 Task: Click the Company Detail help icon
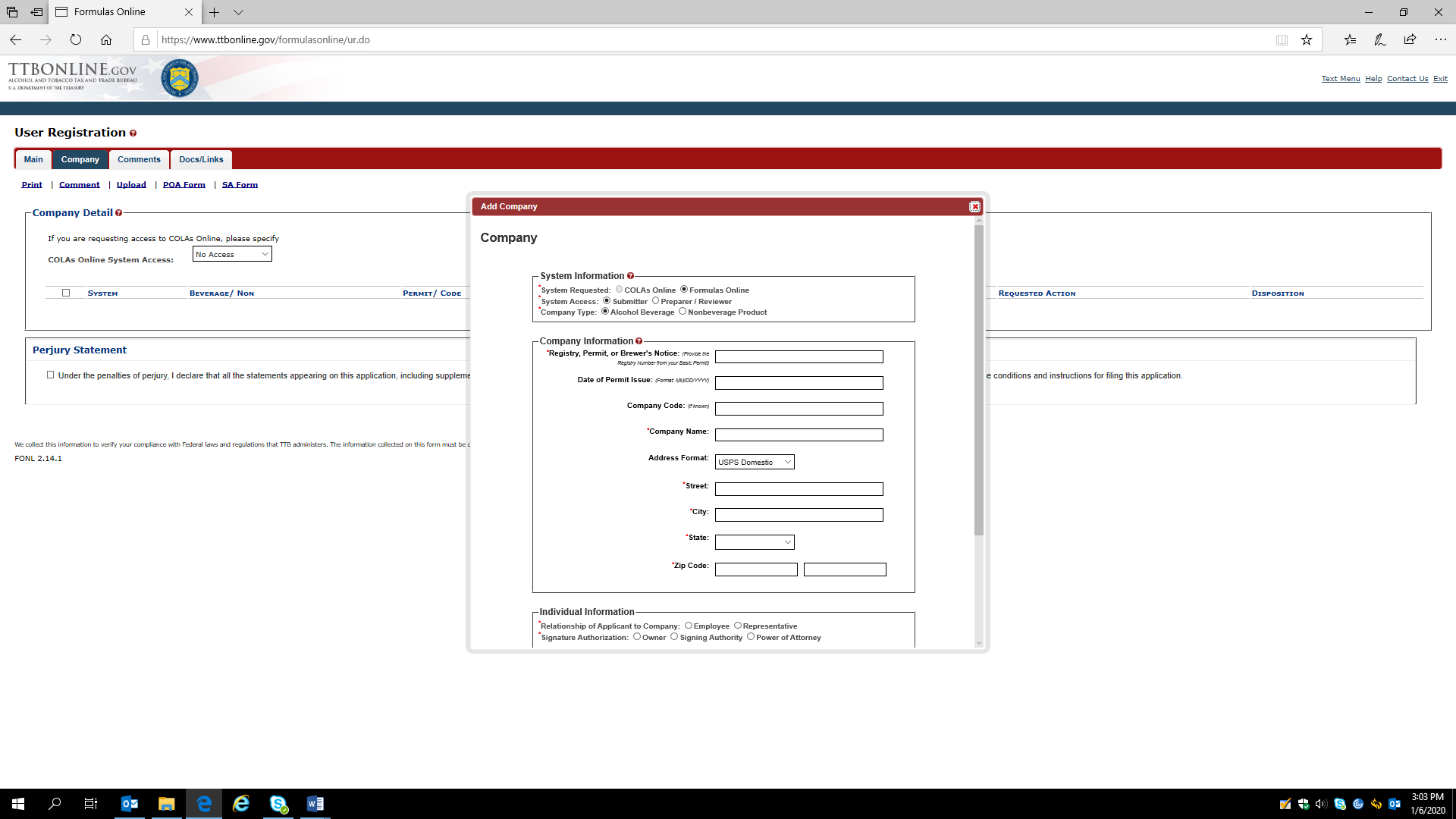[x=118, y=213]
